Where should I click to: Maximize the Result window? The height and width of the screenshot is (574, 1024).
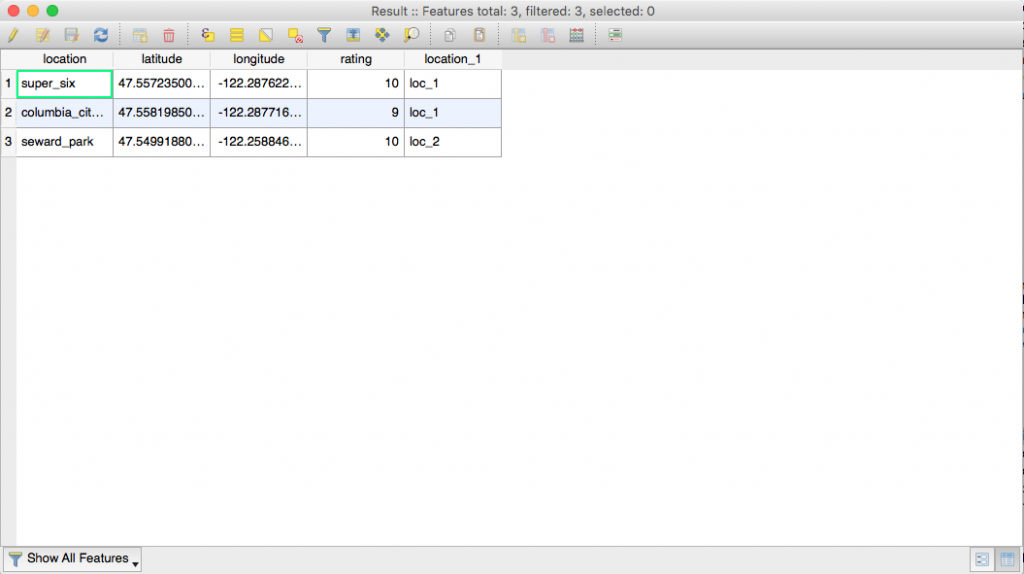click(x=53, y=11)
